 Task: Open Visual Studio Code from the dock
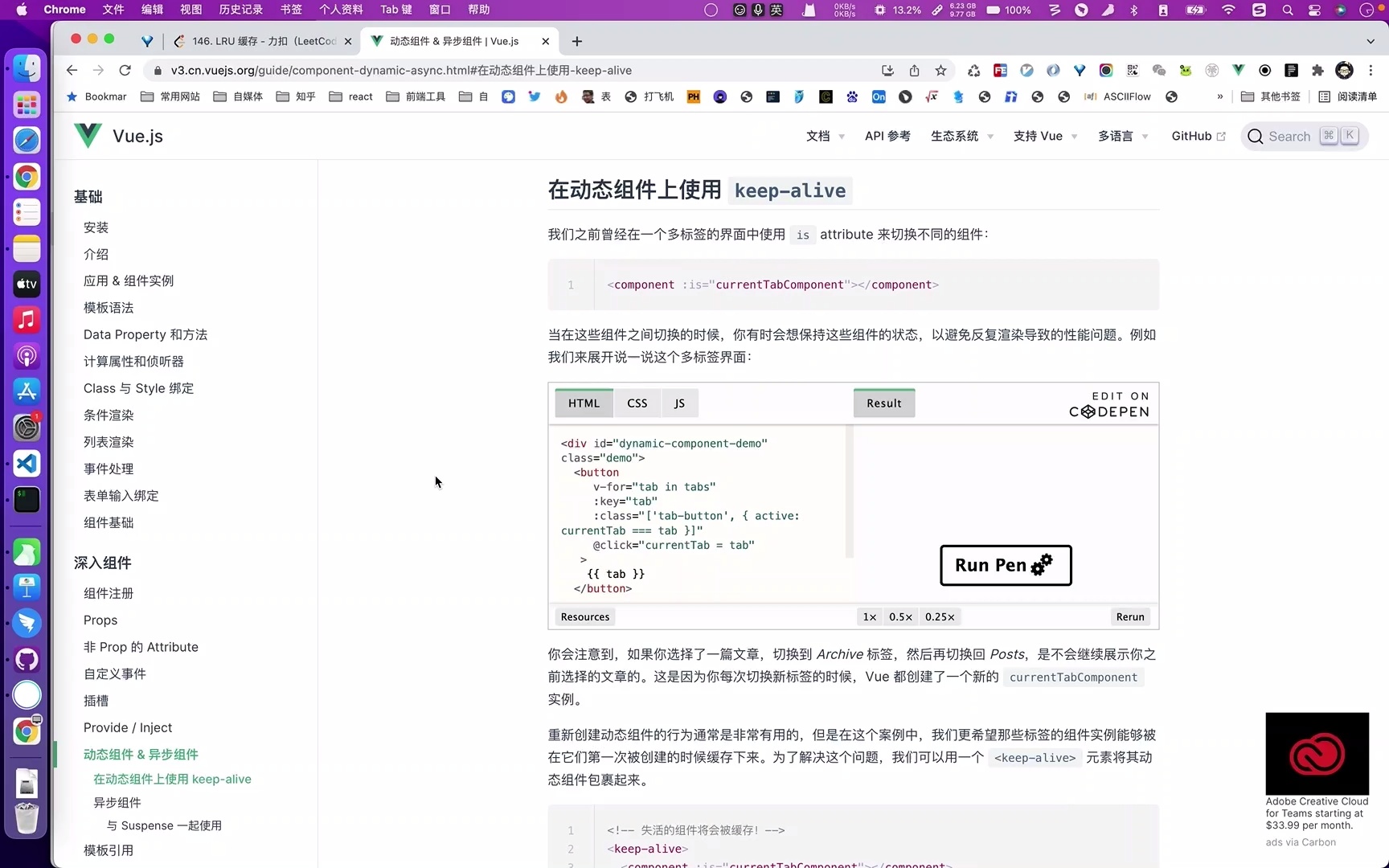point(27,464)
